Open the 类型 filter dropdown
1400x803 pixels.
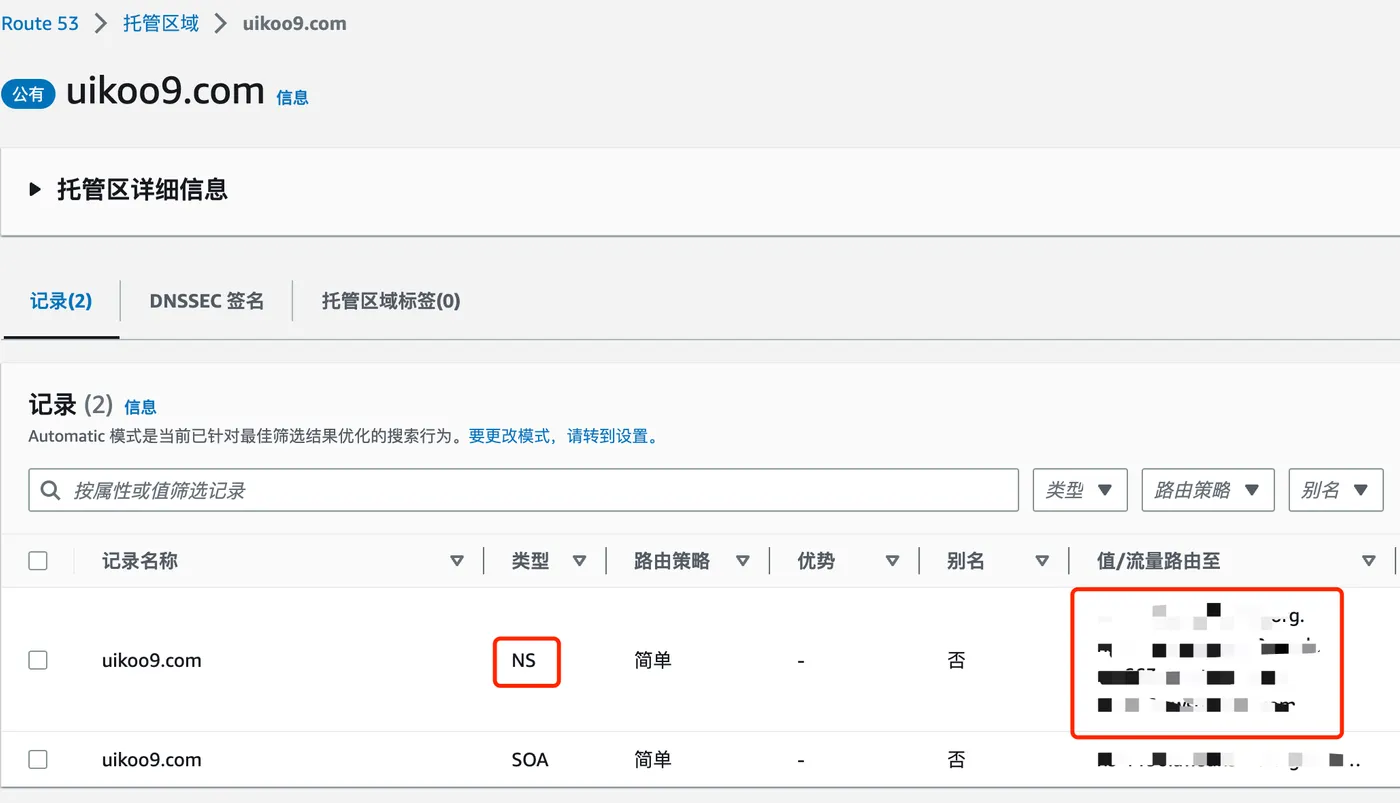point(1080,489)
